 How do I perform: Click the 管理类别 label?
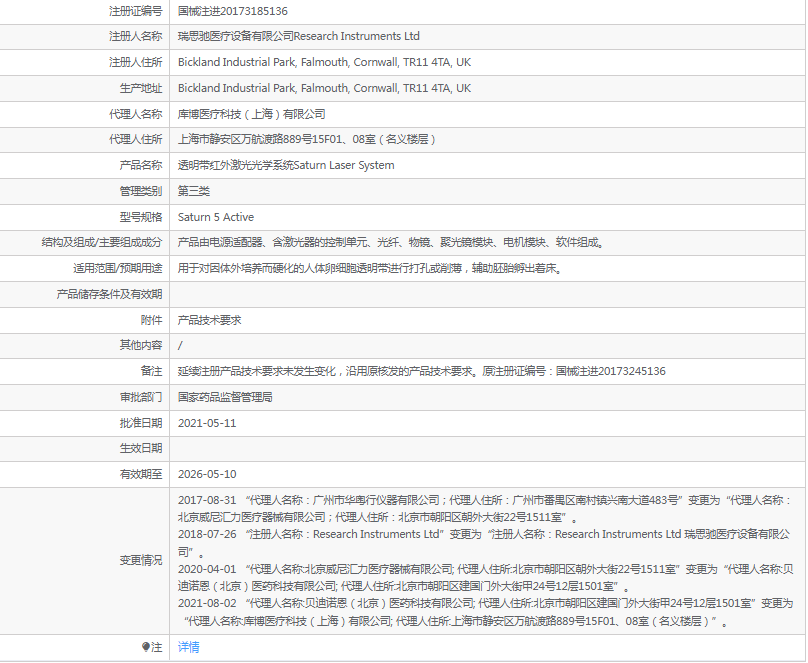click(141, 191)
